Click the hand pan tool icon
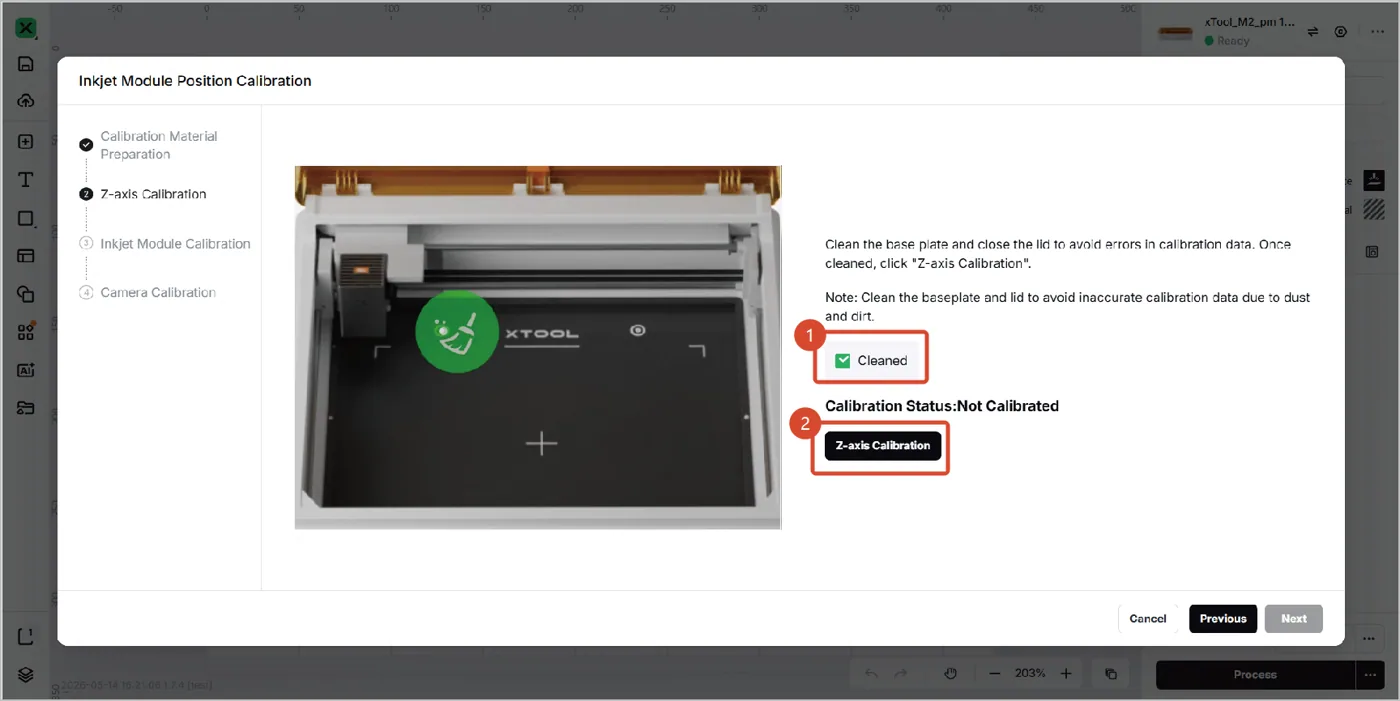Image resolution: width=1400 pixels, height=701 pixels. coord(950,674)
